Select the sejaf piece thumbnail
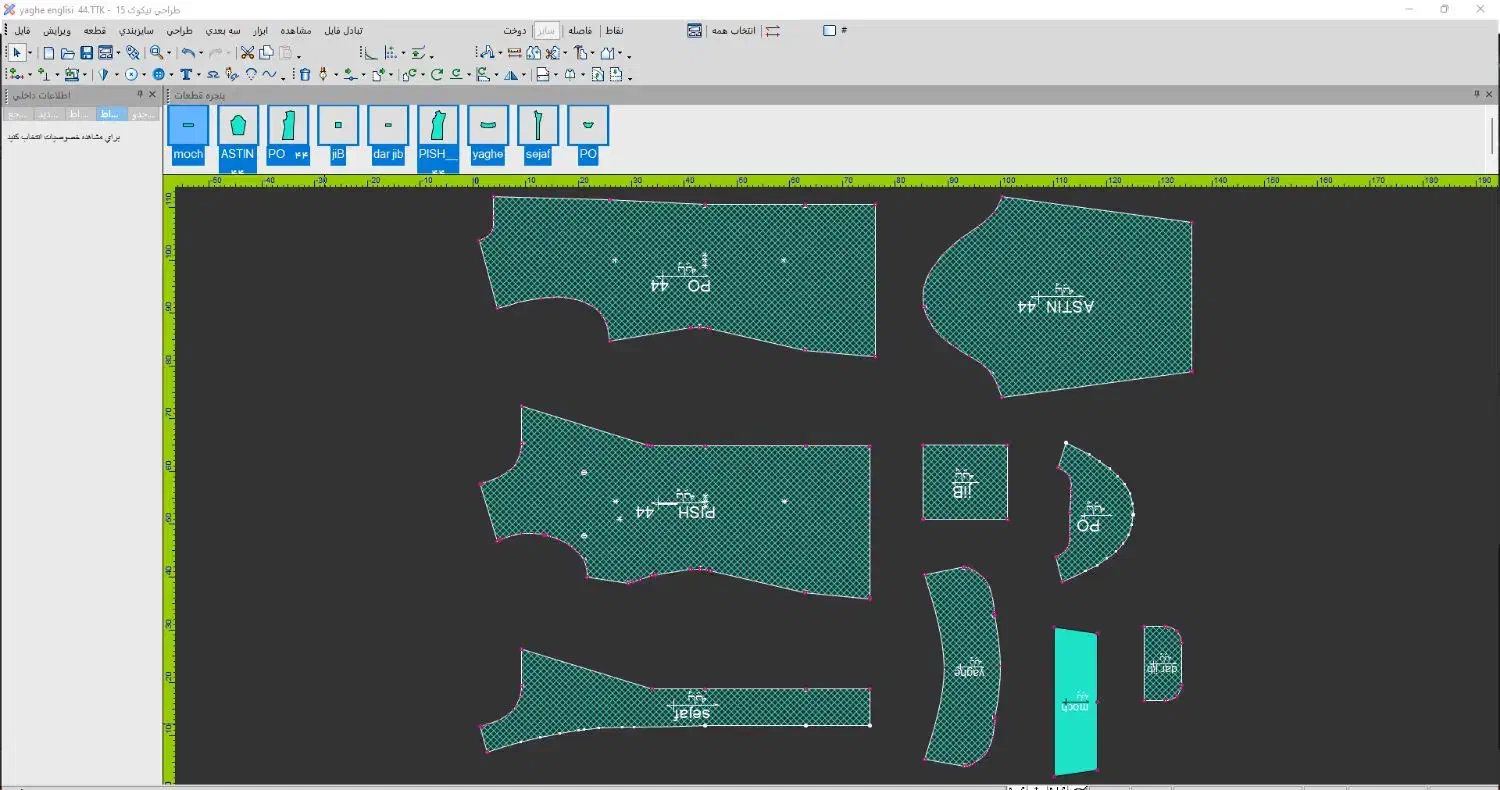 pos(538,126)
